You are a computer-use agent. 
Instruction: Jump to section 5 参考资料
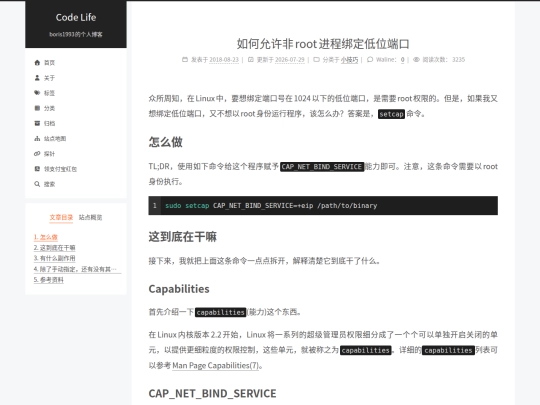[49, 280]
